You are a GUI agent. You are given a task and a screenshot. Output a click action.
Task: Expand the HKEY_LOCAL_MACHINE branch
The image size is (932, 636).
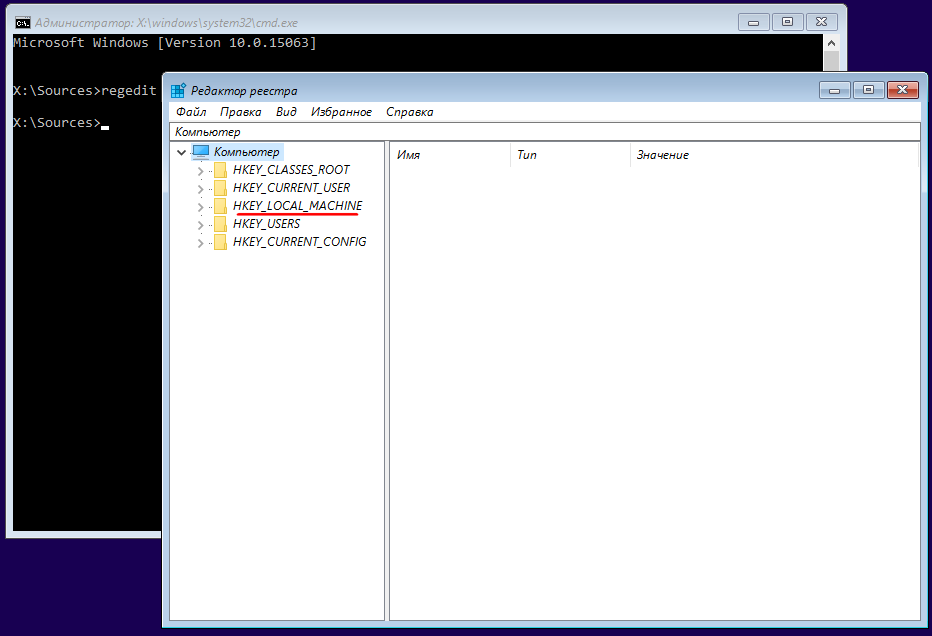pos(200,207)
